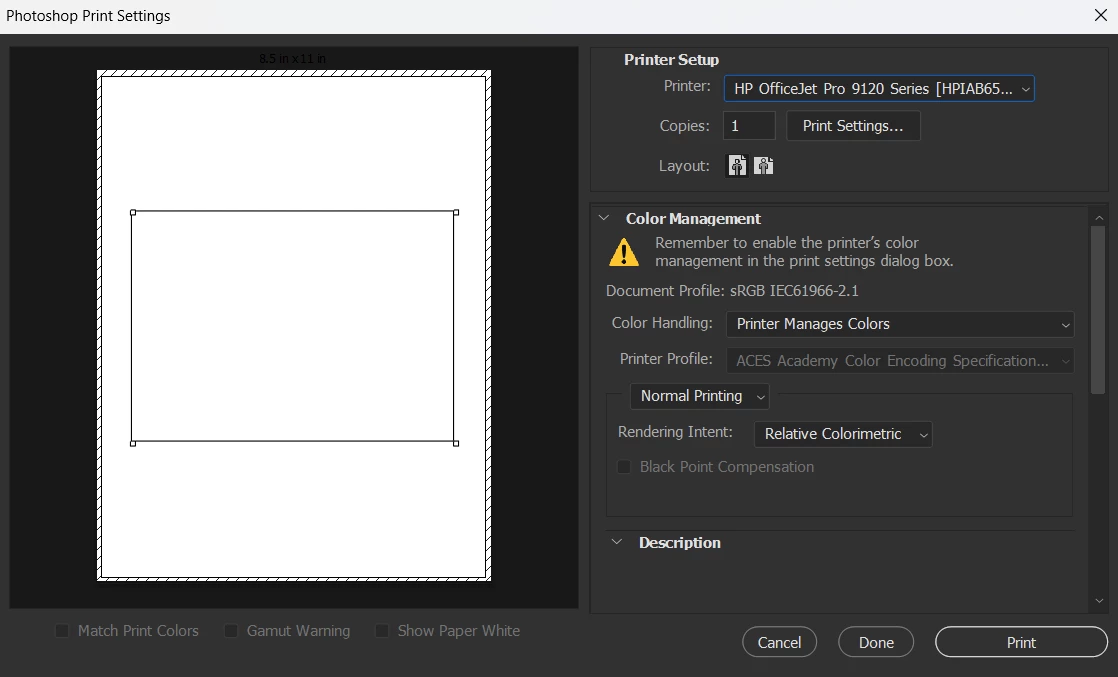The image size is (1118, 677).
Task: Toggle the Gamut Warning checkbox
Action: click(230, 631)
